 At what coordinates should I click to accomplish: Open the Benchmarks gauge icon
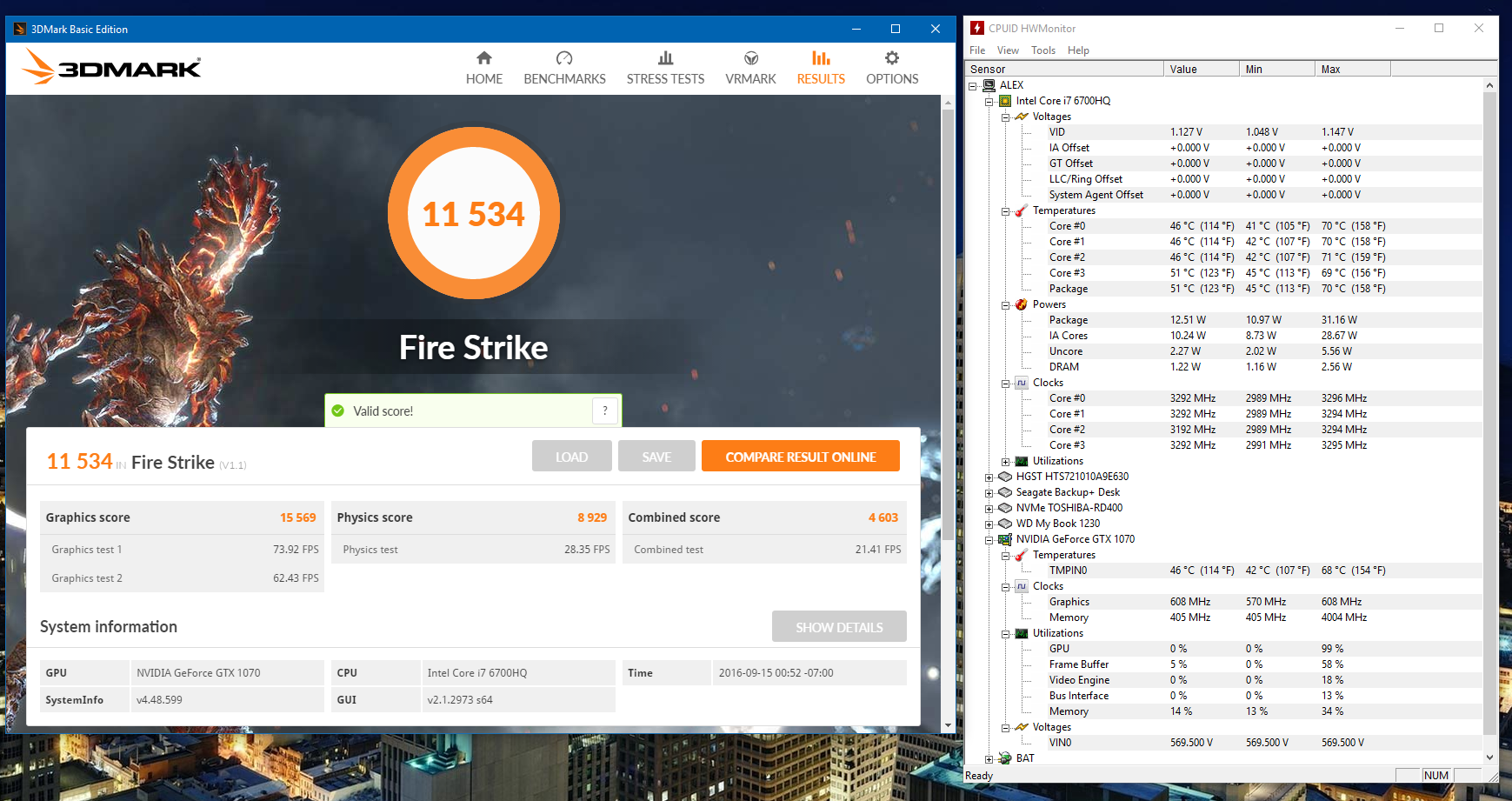(564, 58)
